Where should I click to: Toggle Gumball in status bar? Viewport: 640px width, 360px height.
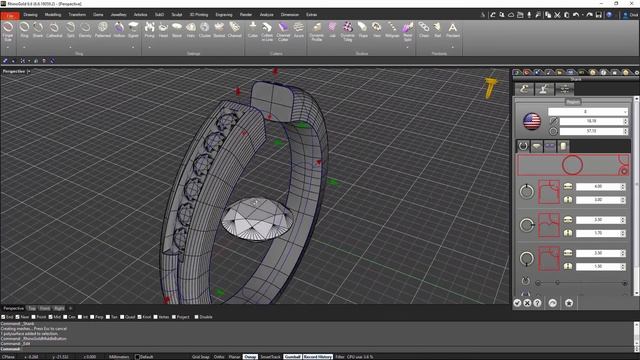(x=292, y=357)
